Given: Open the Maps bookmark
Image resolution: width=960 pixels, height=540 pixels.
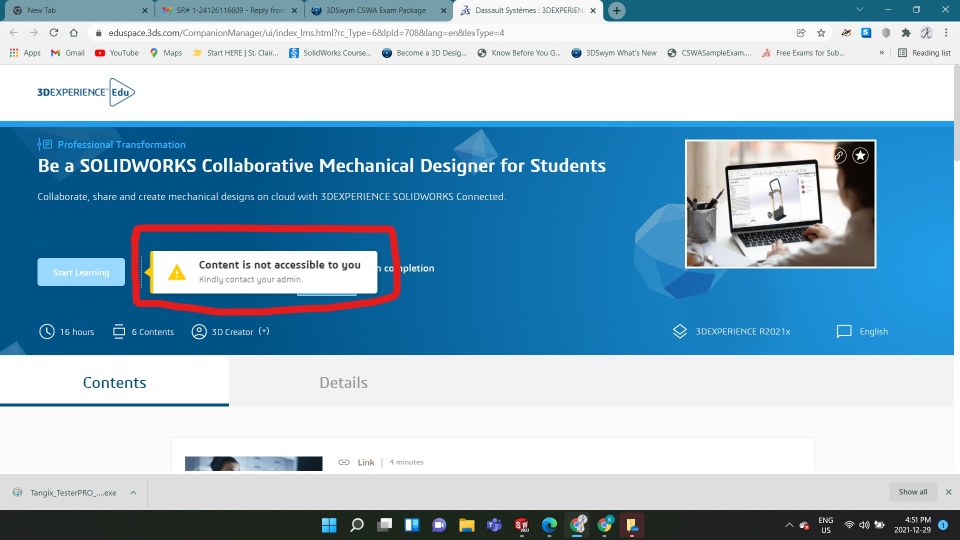Looking at the screenshot, I should (x=166, y=53).
